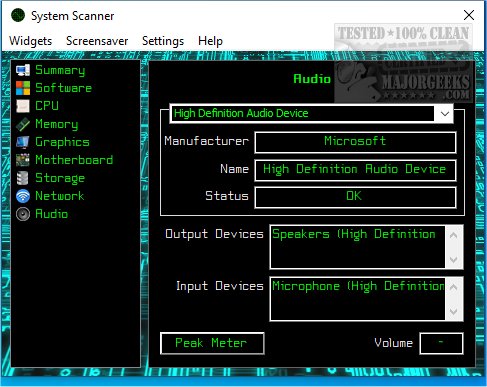Expand the audio device dropdown arrow
Viewport: 487px width, 387px height.
[444, 114]
